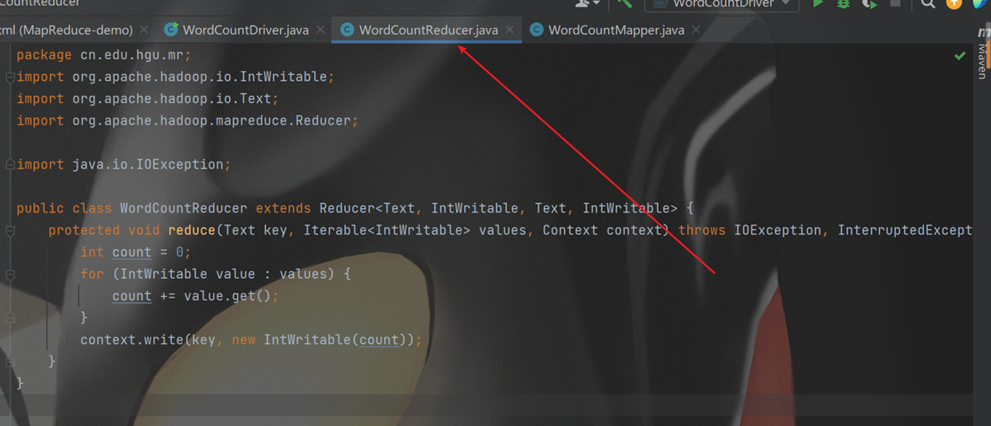Collapse the java.io.IOException import fold marker
The height and width of the screenshot is (426, 991).
[9, 164]
